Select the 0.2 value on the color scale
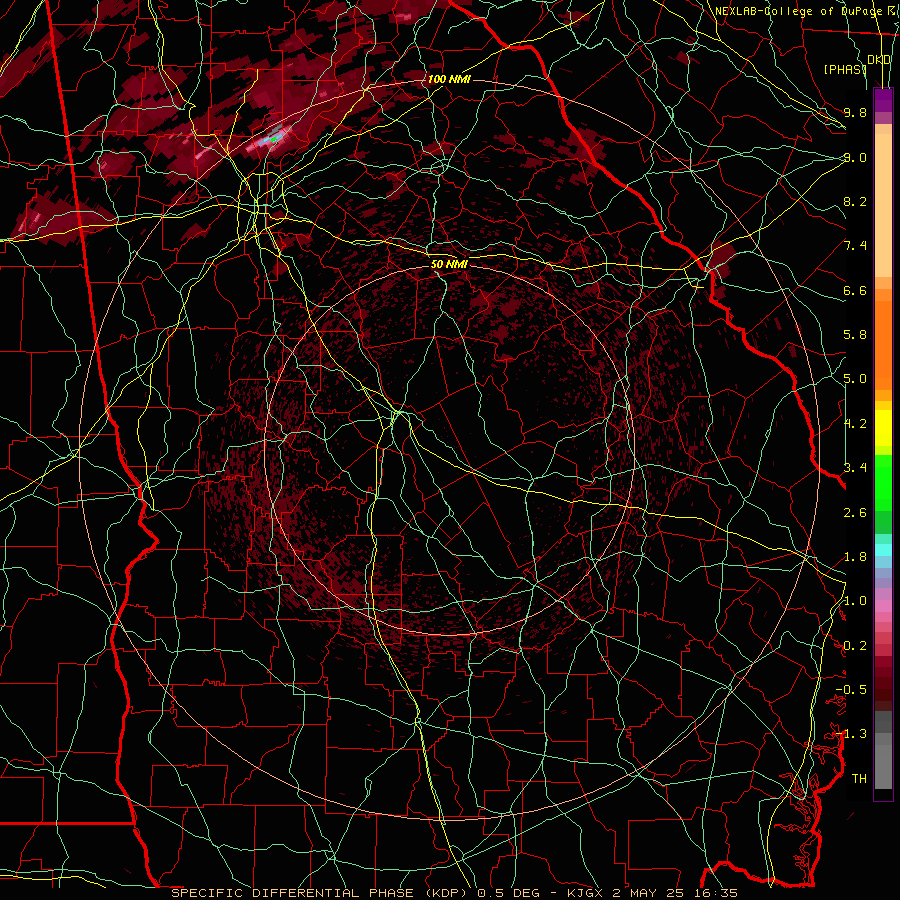Screen dimensions: 900x900 coord(855,646)
